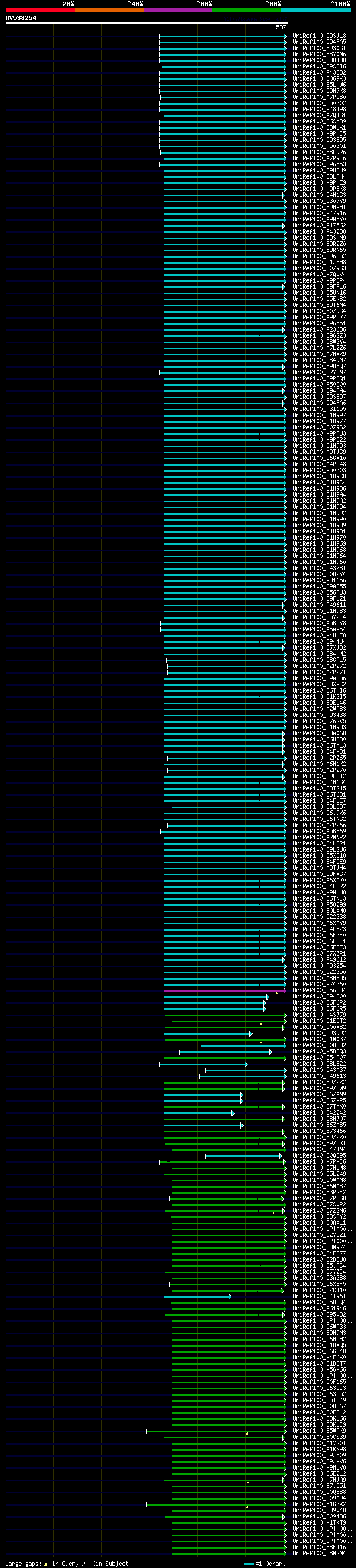The height and width of the screenshot is (1568, 356).
Task: Open the UniRef100_P49613 hit label
Action: [319, 1076]
